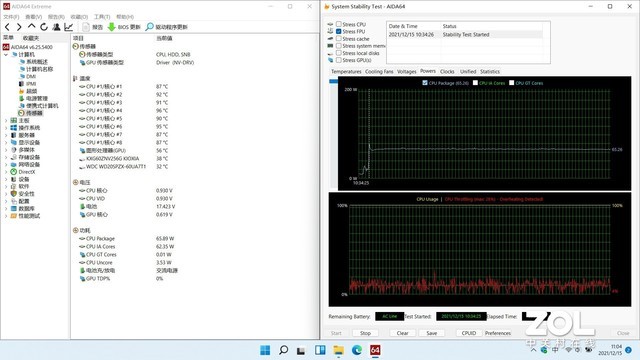Switch to the Temperatures tab
The image size is (640, 360).
tap(346, 71)
